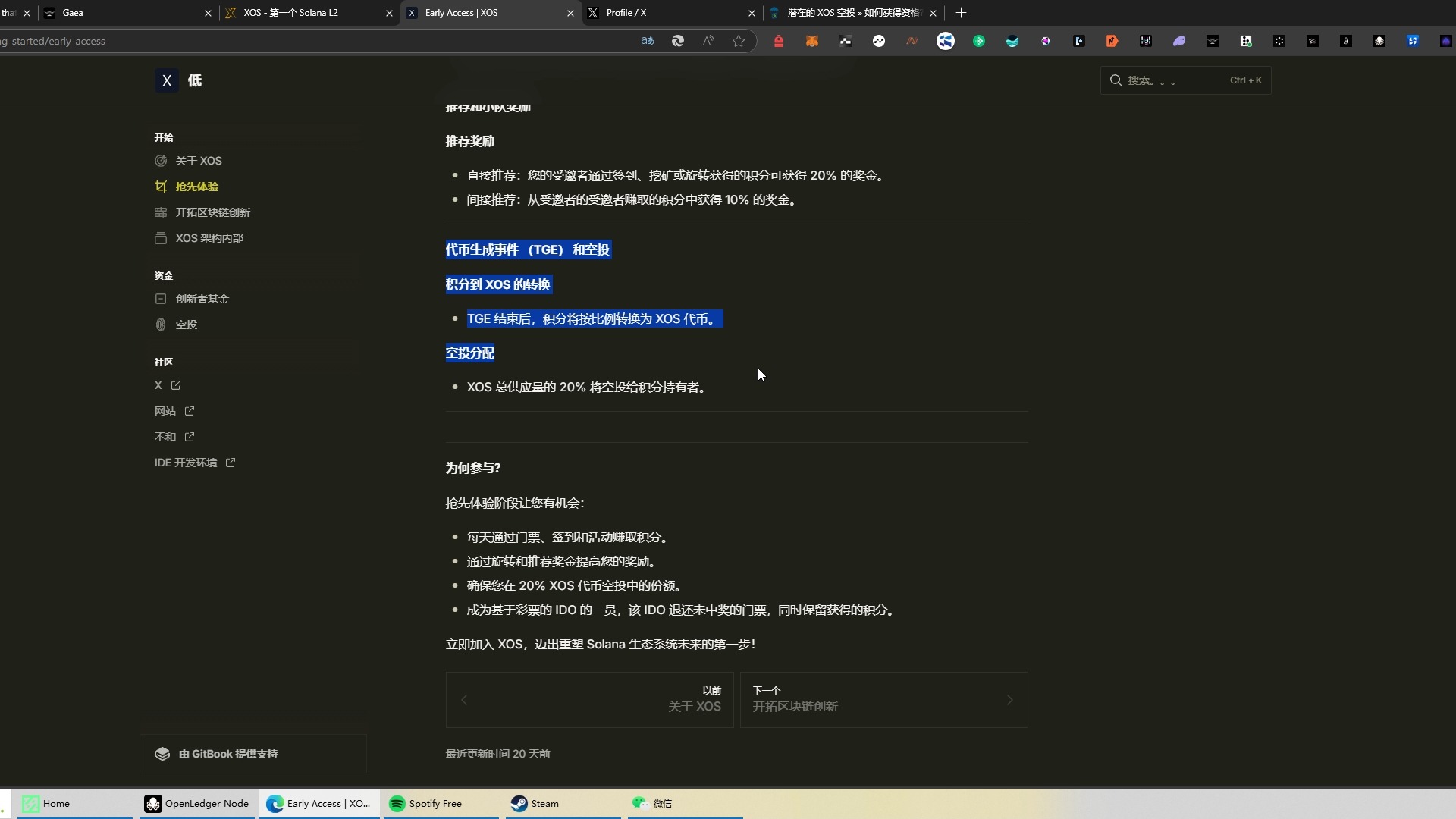The height and width of the screenshot is (819, 1456).
Task: Click the 空投 sidebar icon
Action: point(161,325)
